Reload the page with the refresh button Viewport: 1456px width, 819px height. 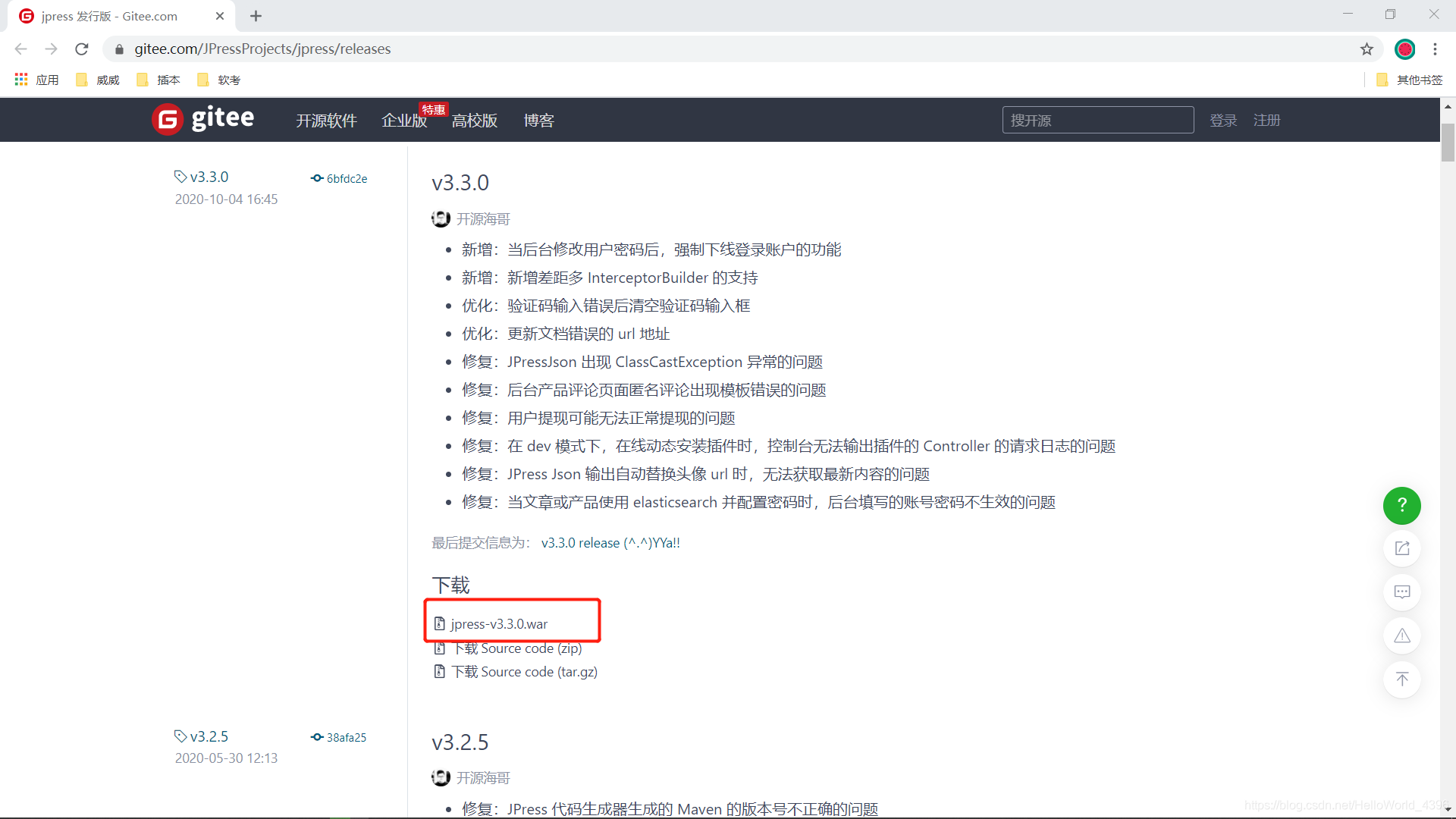tap(82, 49)
